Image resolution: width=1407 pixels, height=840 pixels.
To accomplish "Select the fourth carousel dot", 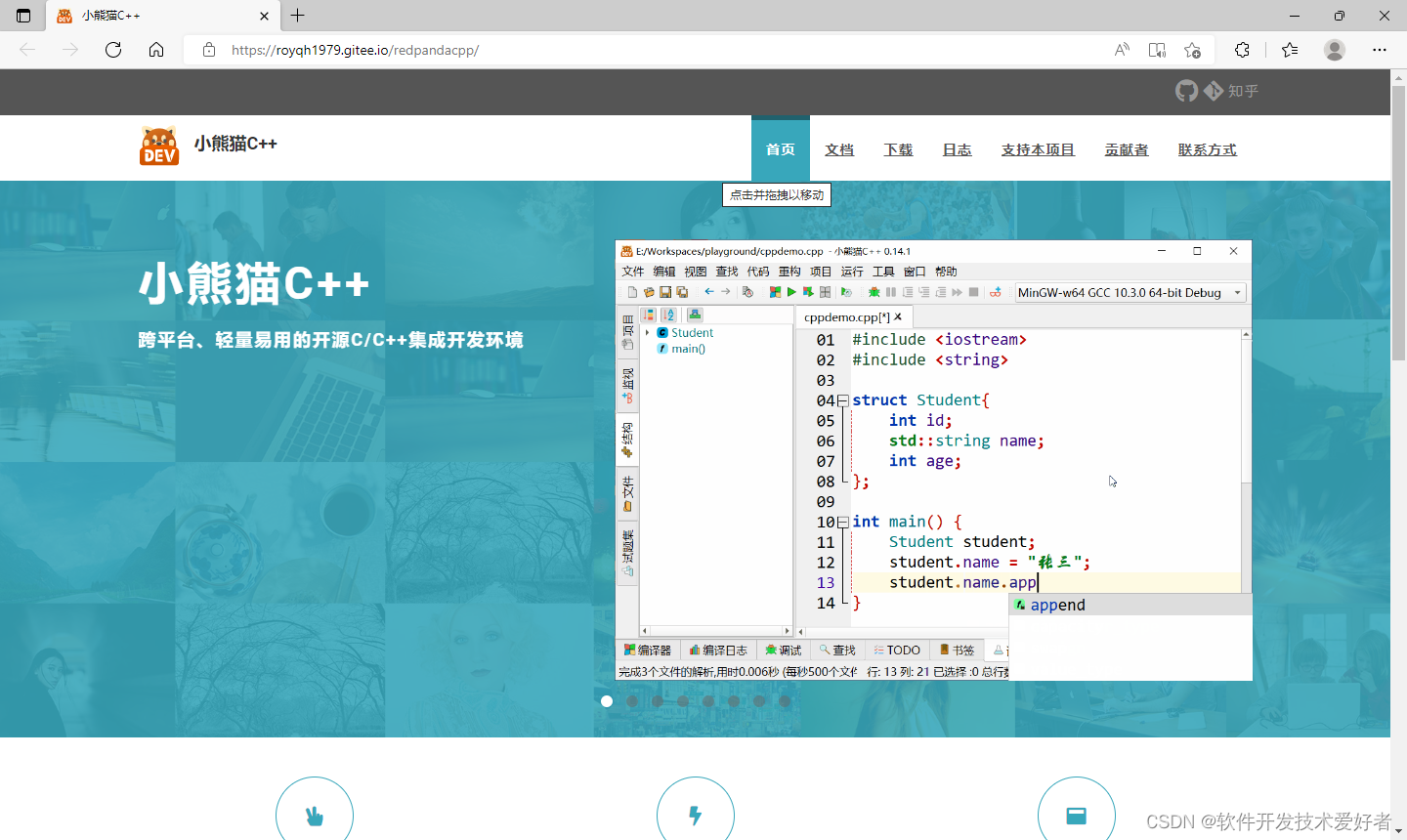I will click(683, 701).
